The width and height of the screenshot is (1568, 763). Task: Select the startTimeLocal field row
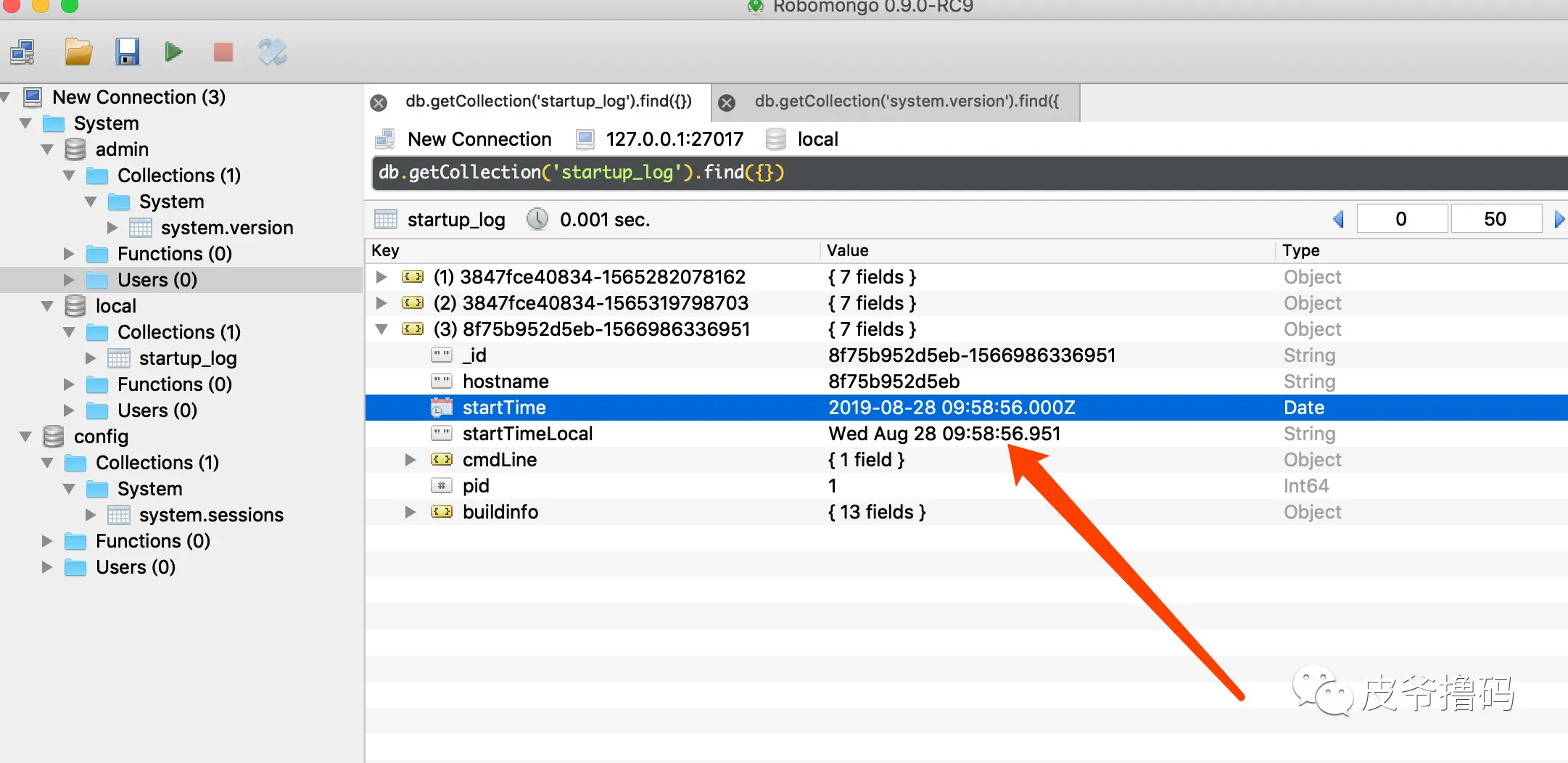(967, 434)
